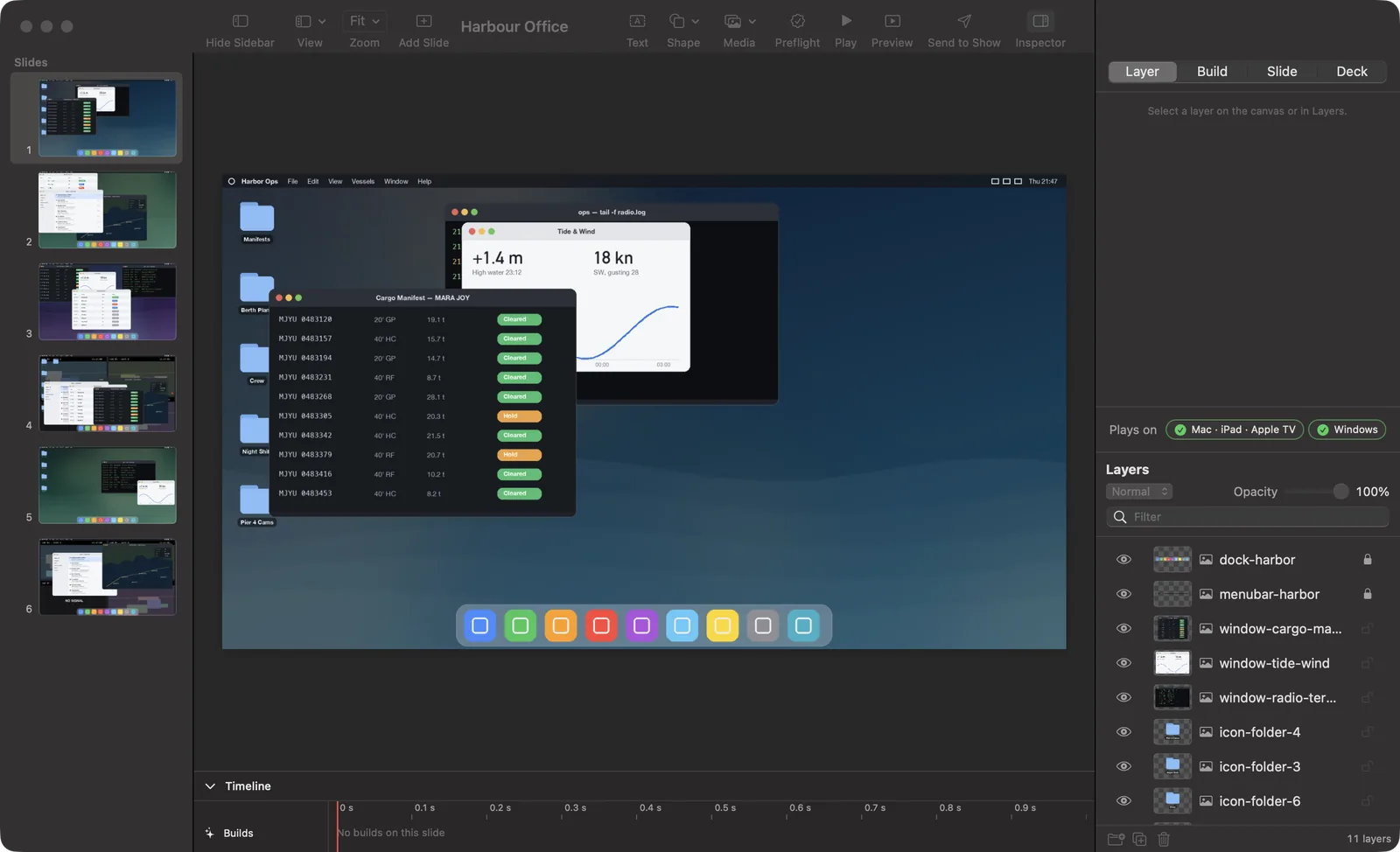Click the layers Filter search field
The height and width of the screenshot is (852, 1400).
(1248, 517)
